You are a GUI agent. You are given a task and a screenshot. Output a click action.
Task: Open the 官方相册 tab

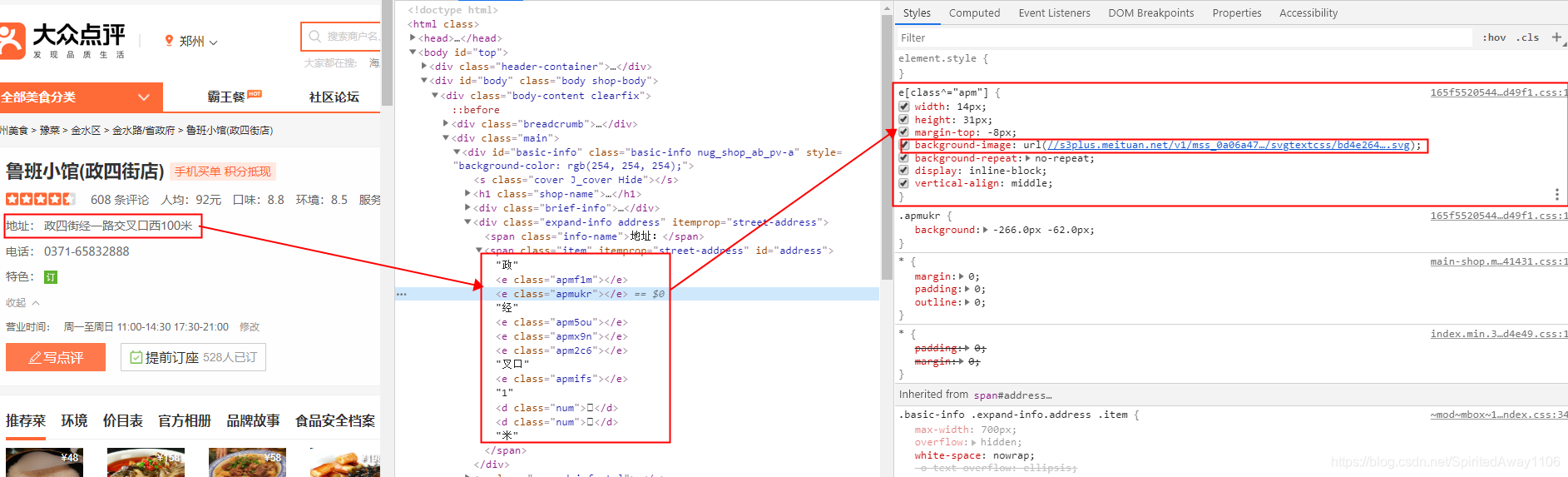coord(185,420)
